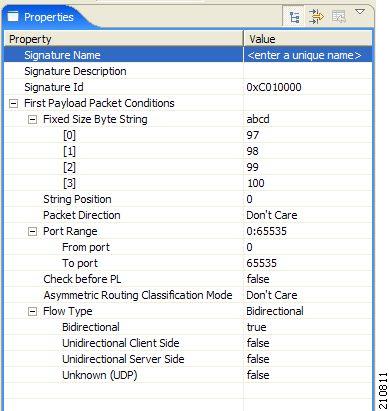The image size is (389, 411).
Task: Click the Flow Type Bidirectional value
Action: click(275, 311)
